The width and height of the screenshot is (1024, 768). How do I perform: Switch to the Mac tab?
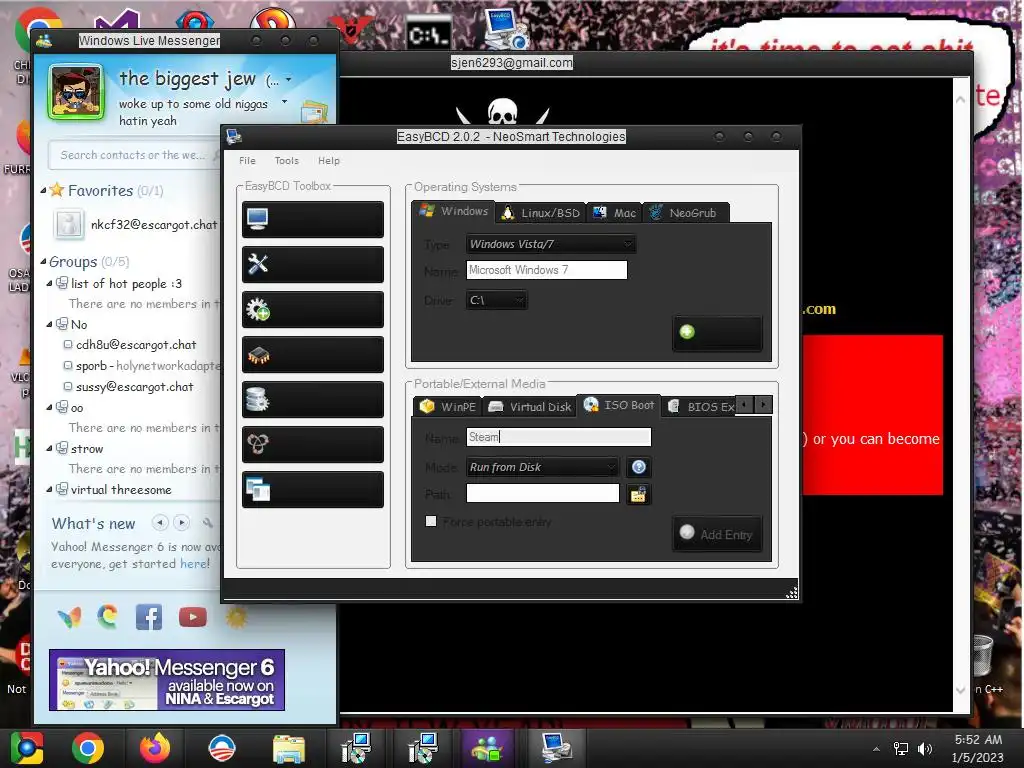coord(615,213)
